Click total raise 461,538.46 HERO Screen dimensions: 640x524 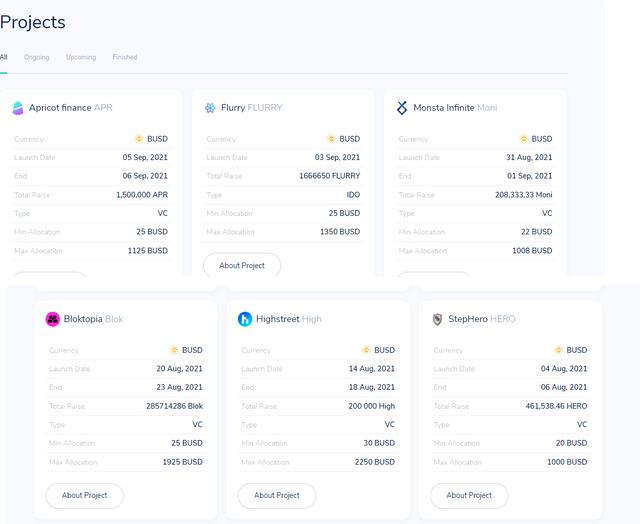[x=556, y=406]
